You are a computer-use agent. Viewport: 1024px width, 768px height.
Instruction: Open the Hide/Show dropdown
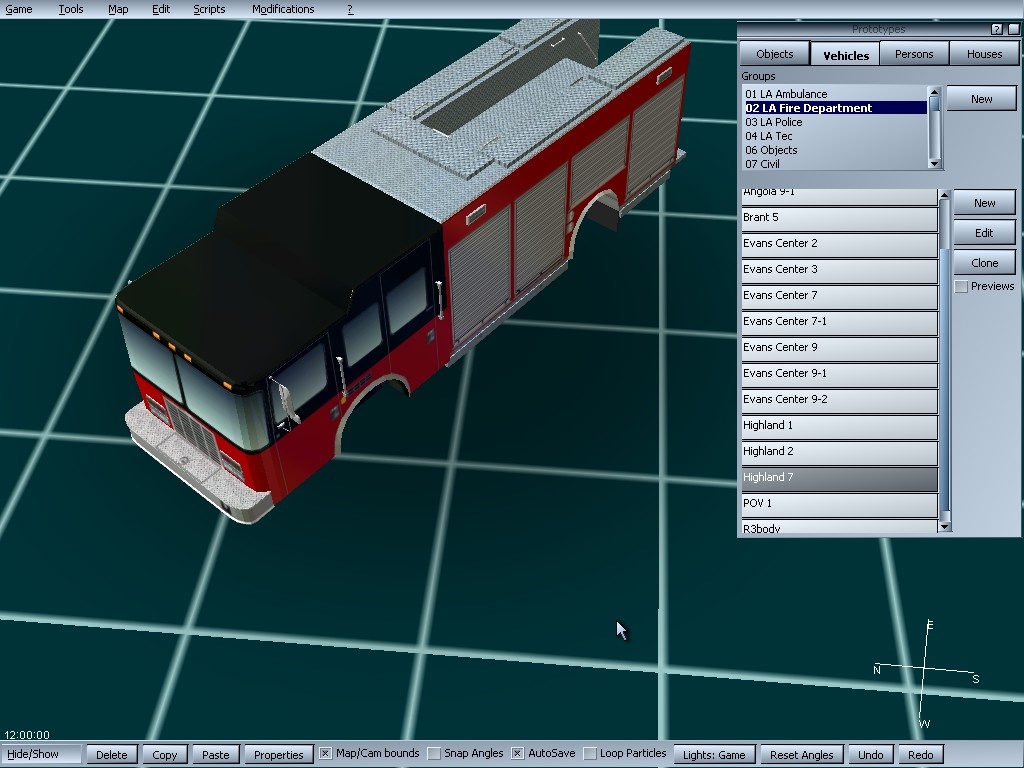click(42, 755)
